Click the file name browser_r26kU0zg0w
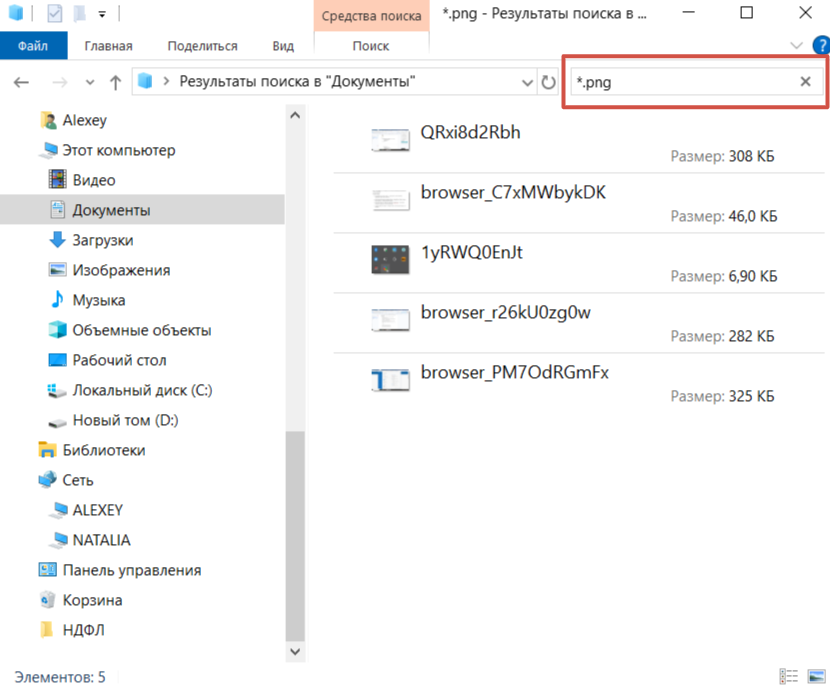Viewport: 830px width, 692px height. click(x=506, y=313)
